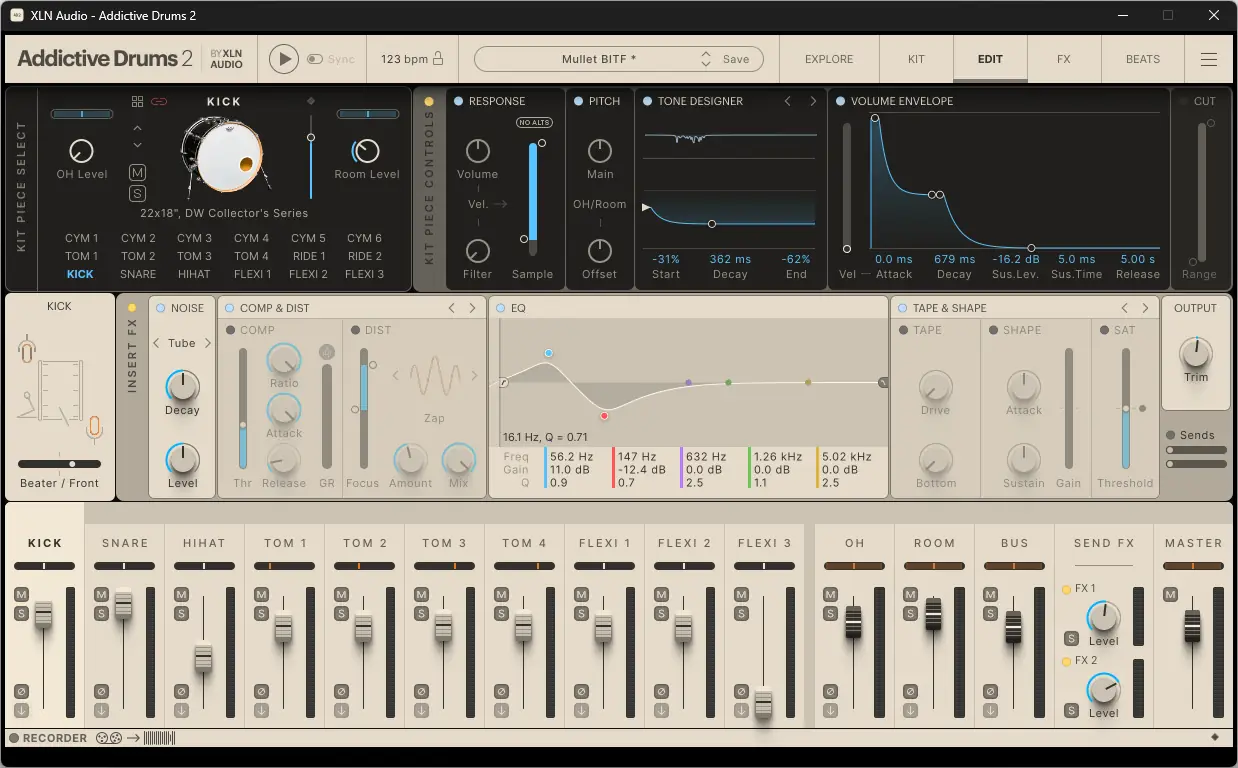Open the preset selector showing Mullet BITF

pos(600,58)
